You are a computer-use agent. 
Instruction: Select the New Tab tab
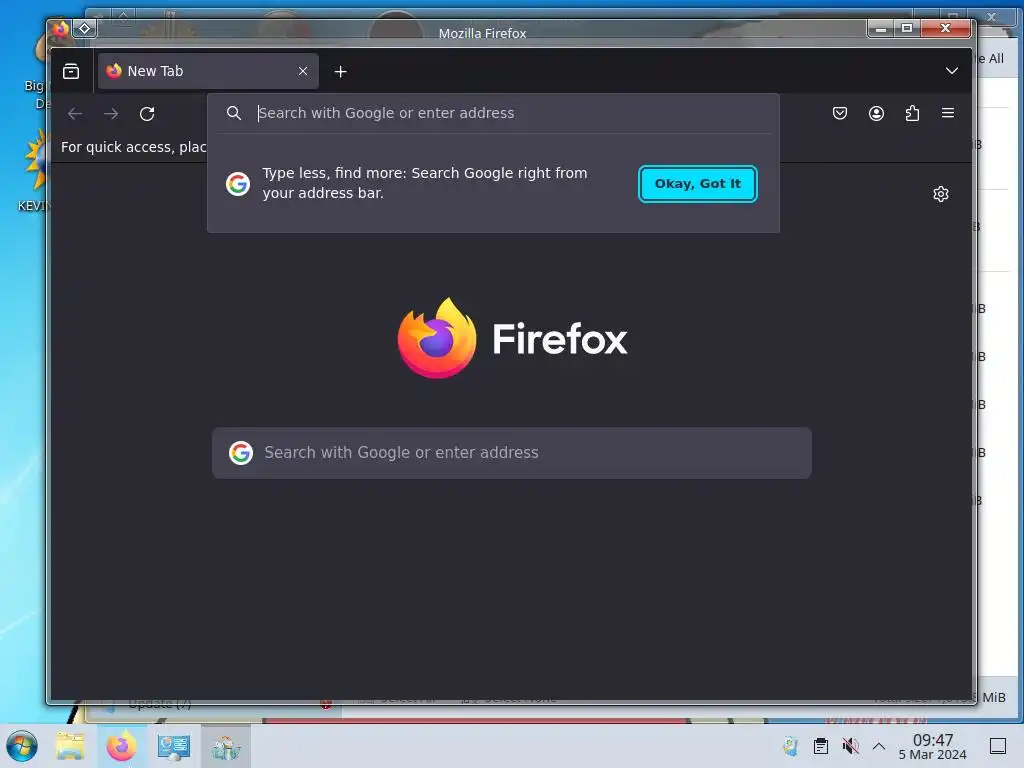208,71
